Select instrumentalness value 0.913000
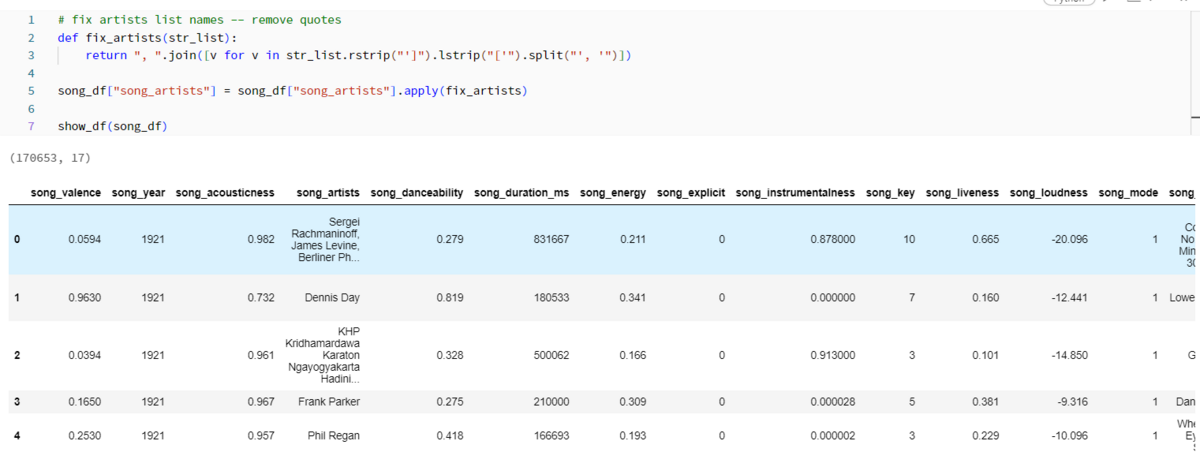The image size is (1200, 467). (832, 355)
